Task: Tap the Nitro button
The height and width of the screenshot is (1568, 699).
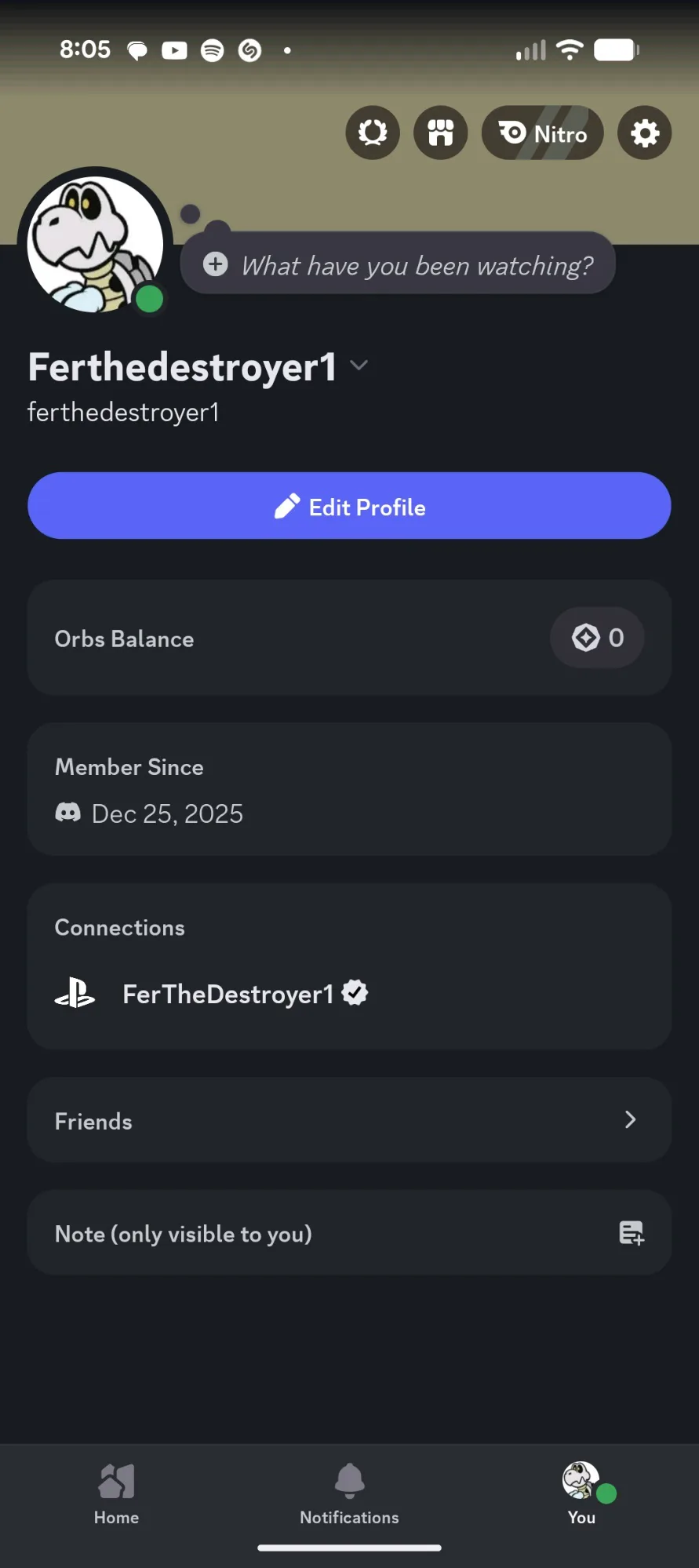Action: pos(543,133)
